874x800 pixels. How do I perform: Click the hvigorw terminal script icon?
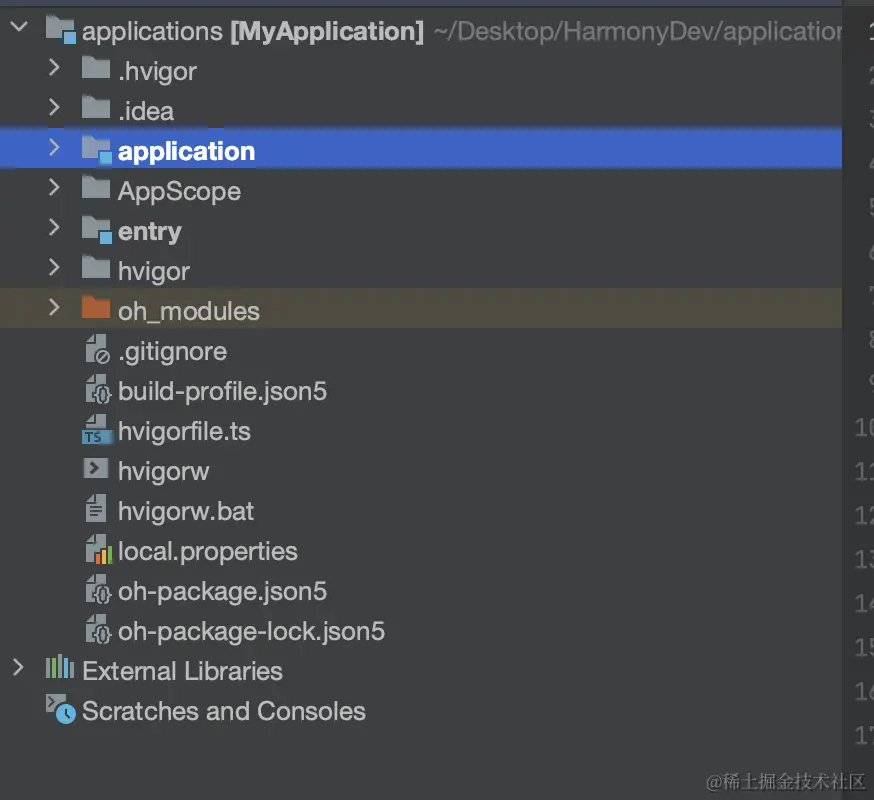(96, 470)
